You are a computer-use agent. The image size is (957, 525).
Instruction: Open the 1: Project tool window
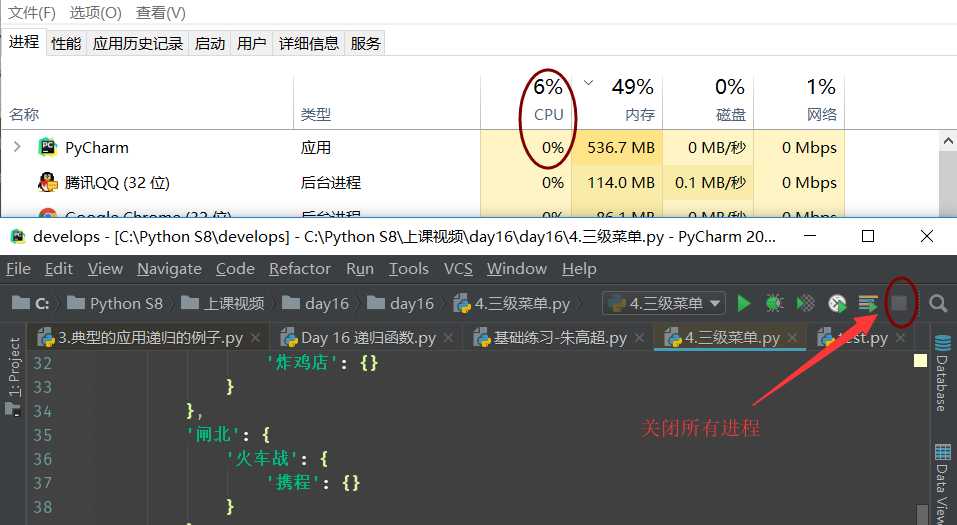tap(15, 377)
